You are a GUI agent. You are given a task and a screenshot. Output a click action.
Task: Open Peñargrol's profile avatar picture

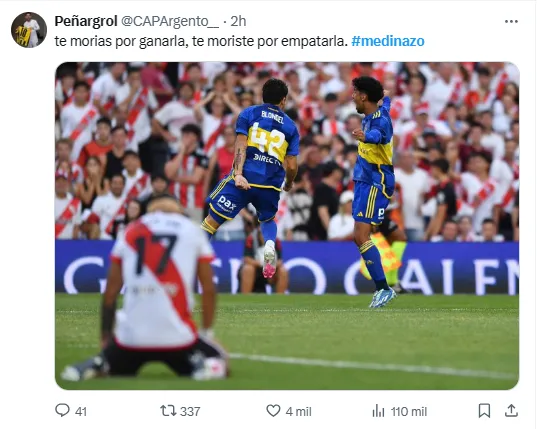point(29,30)
